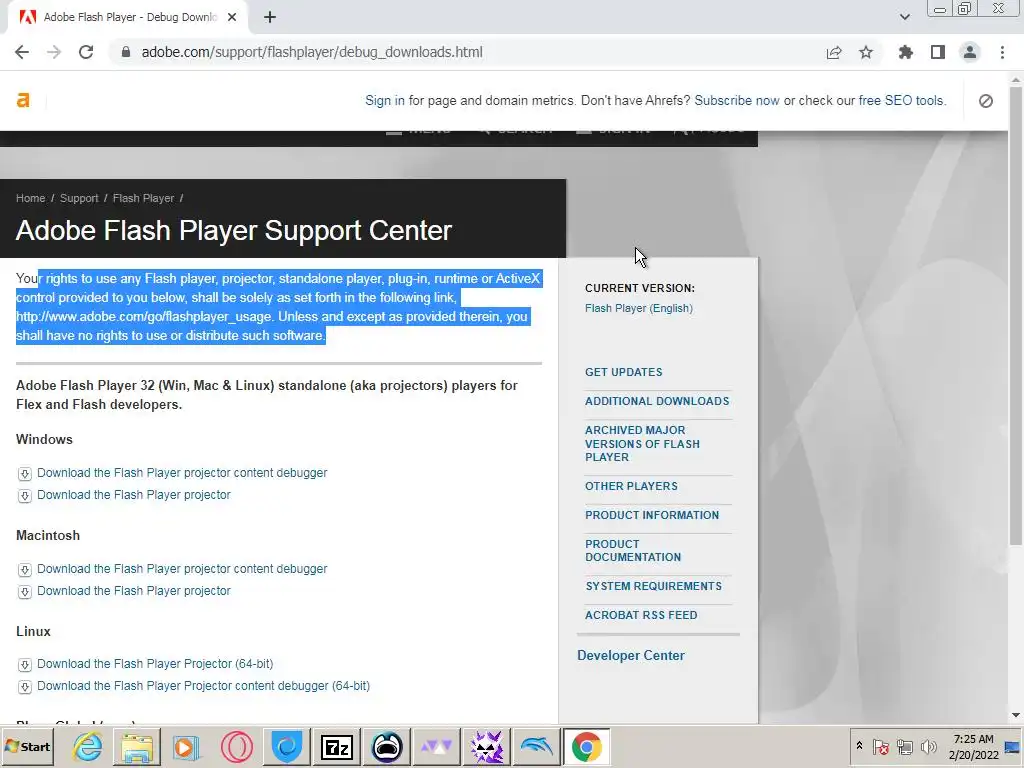
Task: Click the Action Center flag tray icon
Action: pyautogui.click(x=880, y=746)
